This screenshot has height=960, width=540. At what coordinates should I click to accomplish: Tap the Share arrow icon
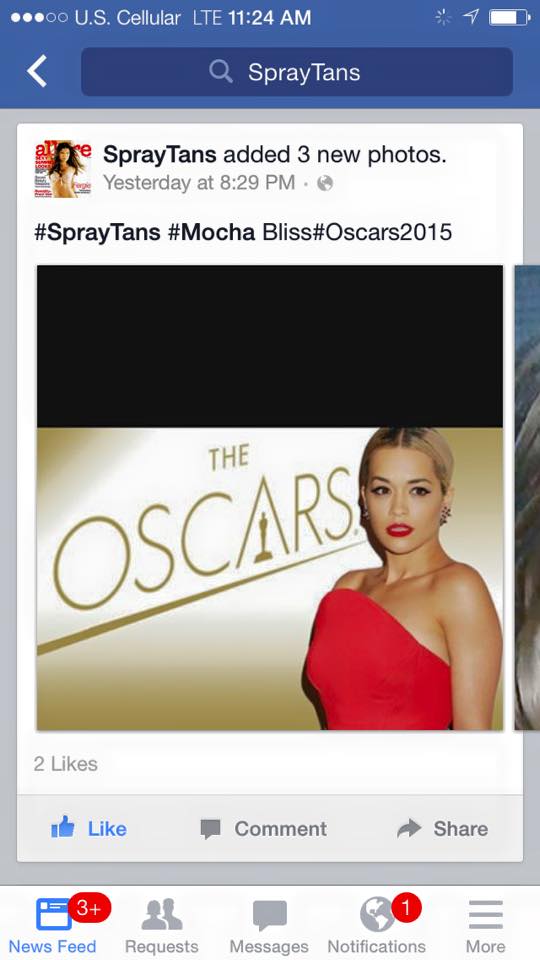tap(410, 828)
